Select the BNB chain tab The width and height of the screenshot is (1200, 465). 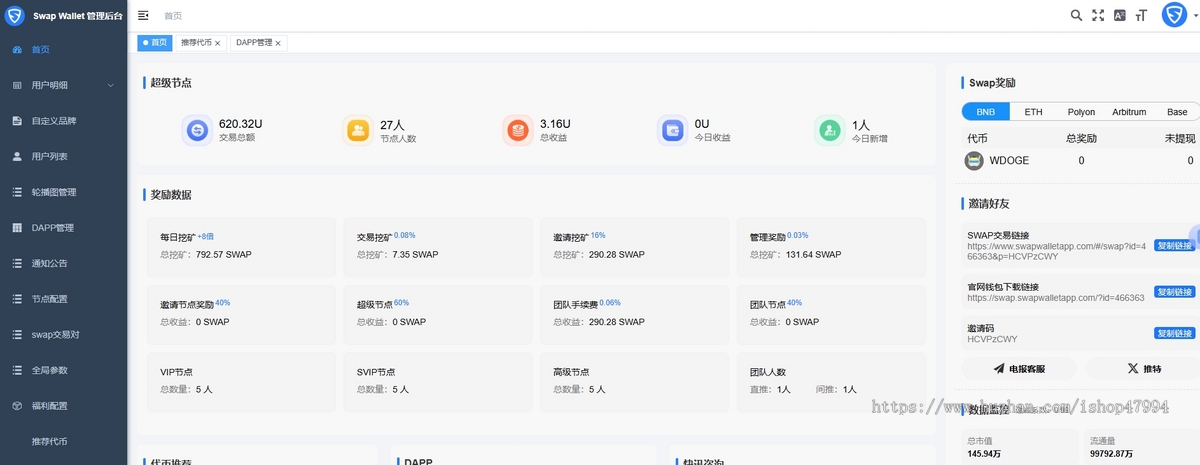pyautogui.click(x=985, y=112)
